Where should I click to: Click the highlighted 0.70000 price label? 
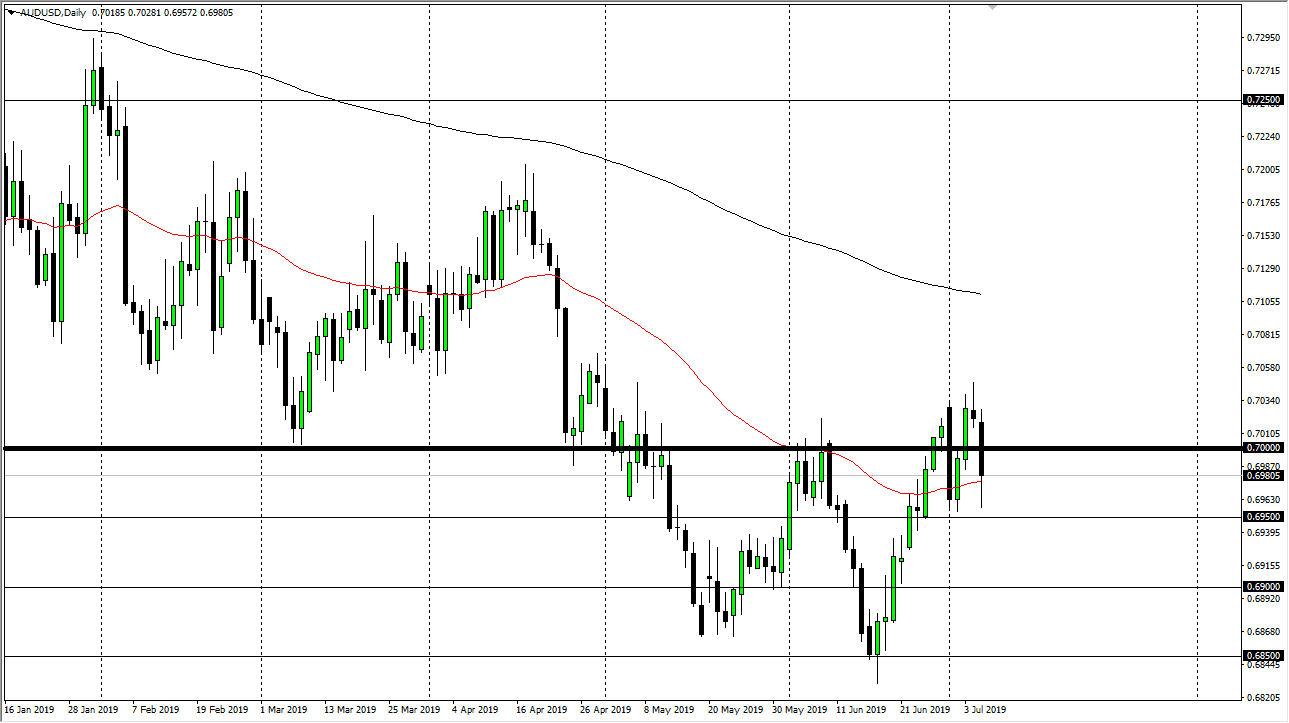[x=1263, y=448]
